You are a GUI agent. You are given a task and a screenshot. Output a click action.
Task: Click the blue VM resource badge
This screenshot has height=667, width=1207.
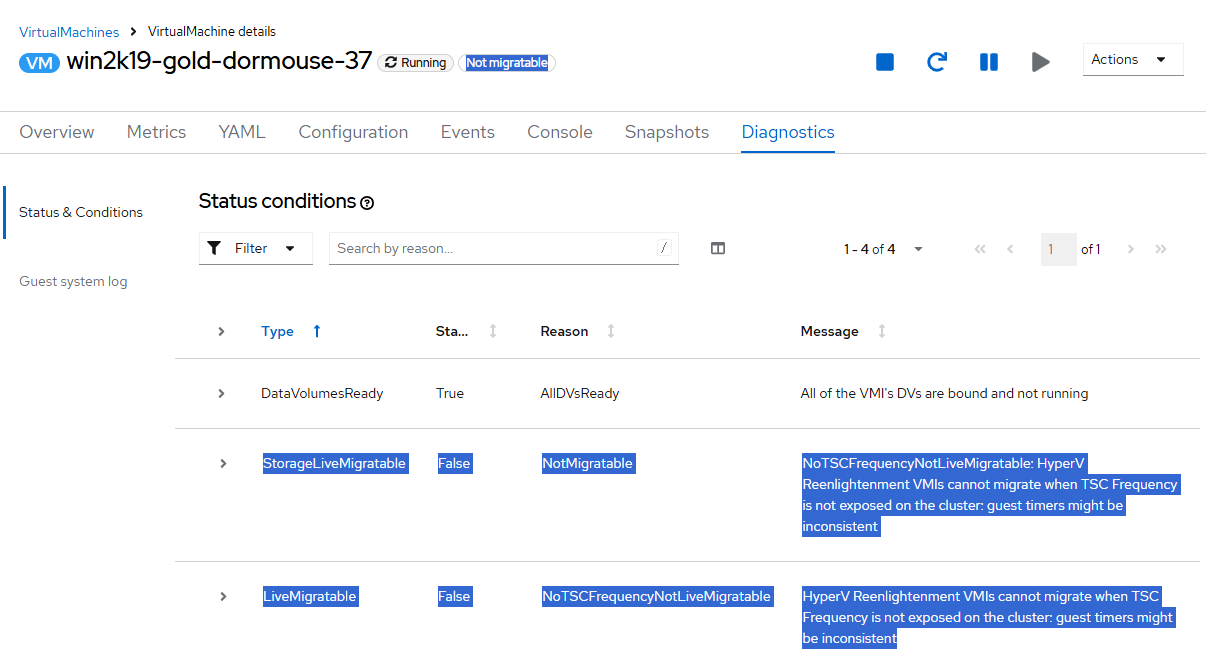(39, 62)
